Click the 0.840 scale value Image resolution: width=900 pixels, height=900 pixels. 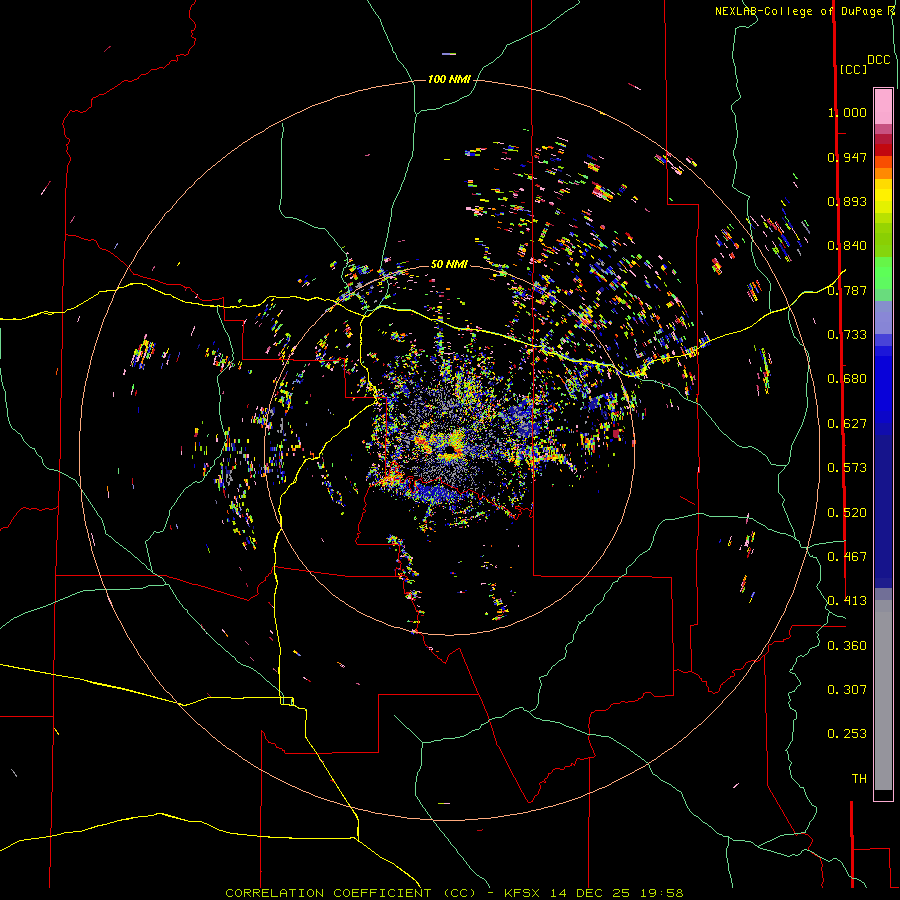pyautogui.click(x=847, y=246)
